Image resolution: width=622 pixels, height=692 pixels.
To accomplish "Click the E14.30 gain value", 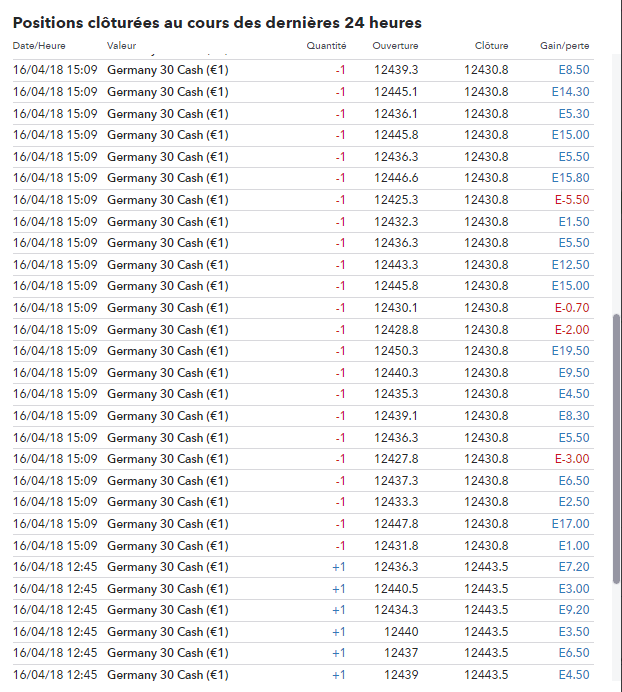I will click(x=570, y=92).
